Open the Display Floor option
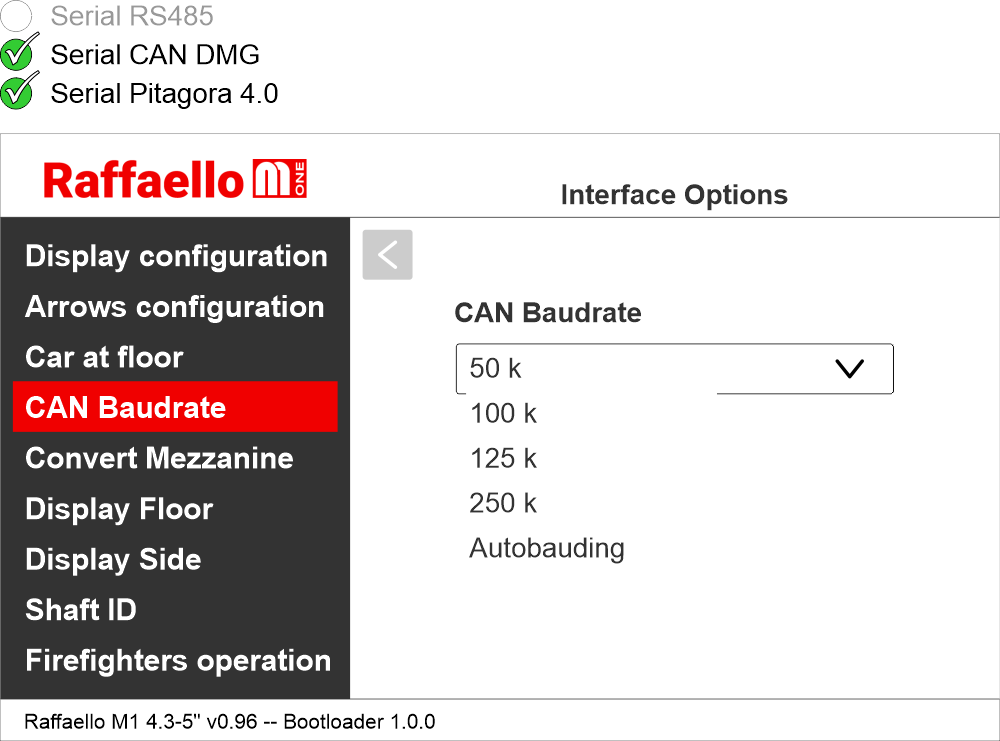1000x741 pixels. pyautogui.click(x=119, y=509)
